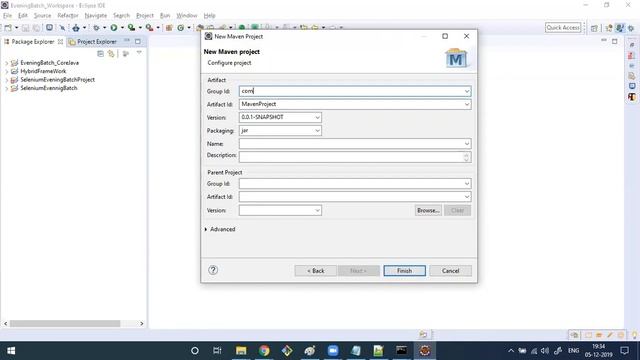
Task: Expand the EveningBatch_CoreJava project
Action: point(7,63)
